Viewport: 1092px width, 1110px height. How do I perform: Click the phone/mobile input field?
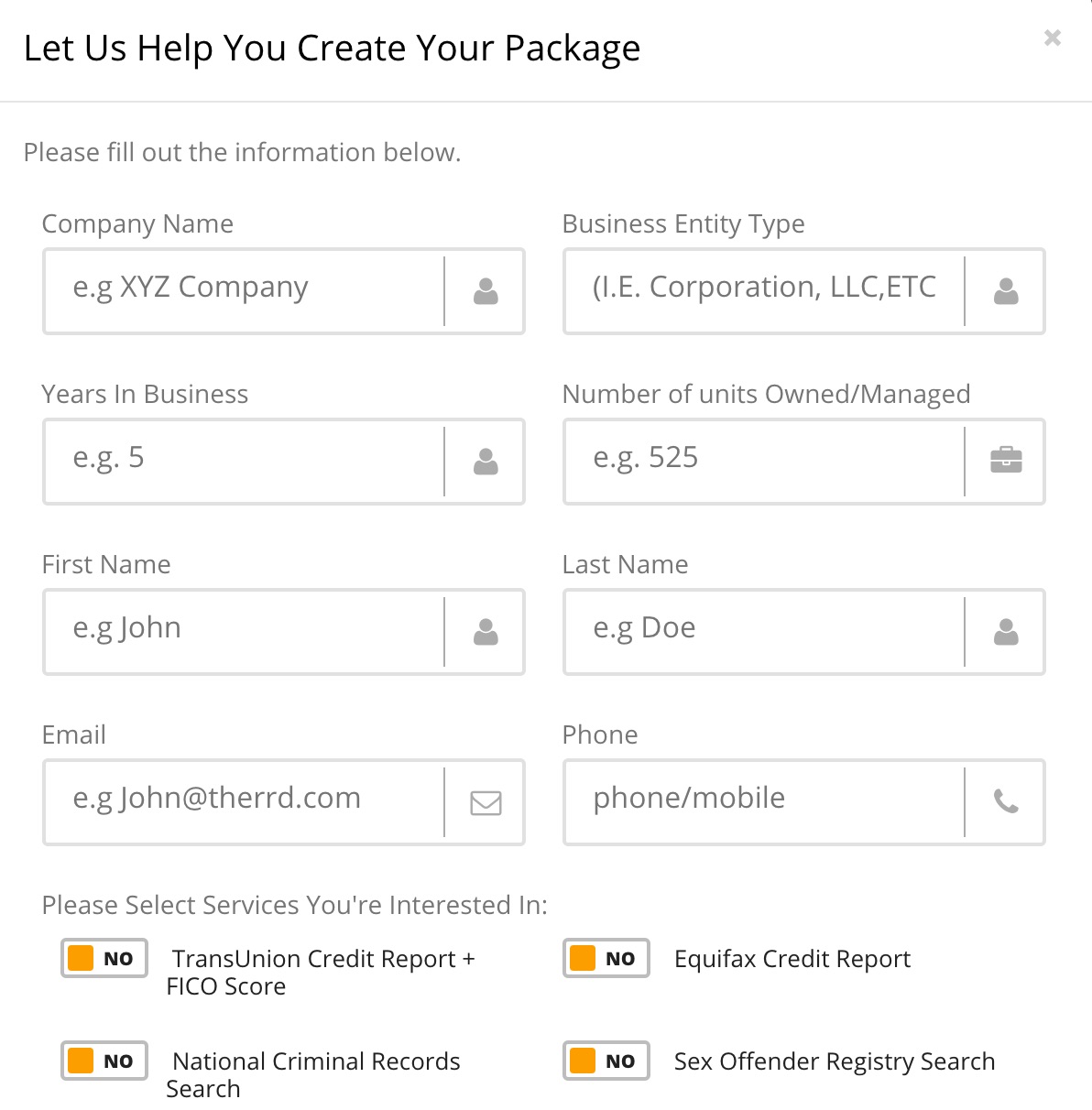click(x=760, y=802)
